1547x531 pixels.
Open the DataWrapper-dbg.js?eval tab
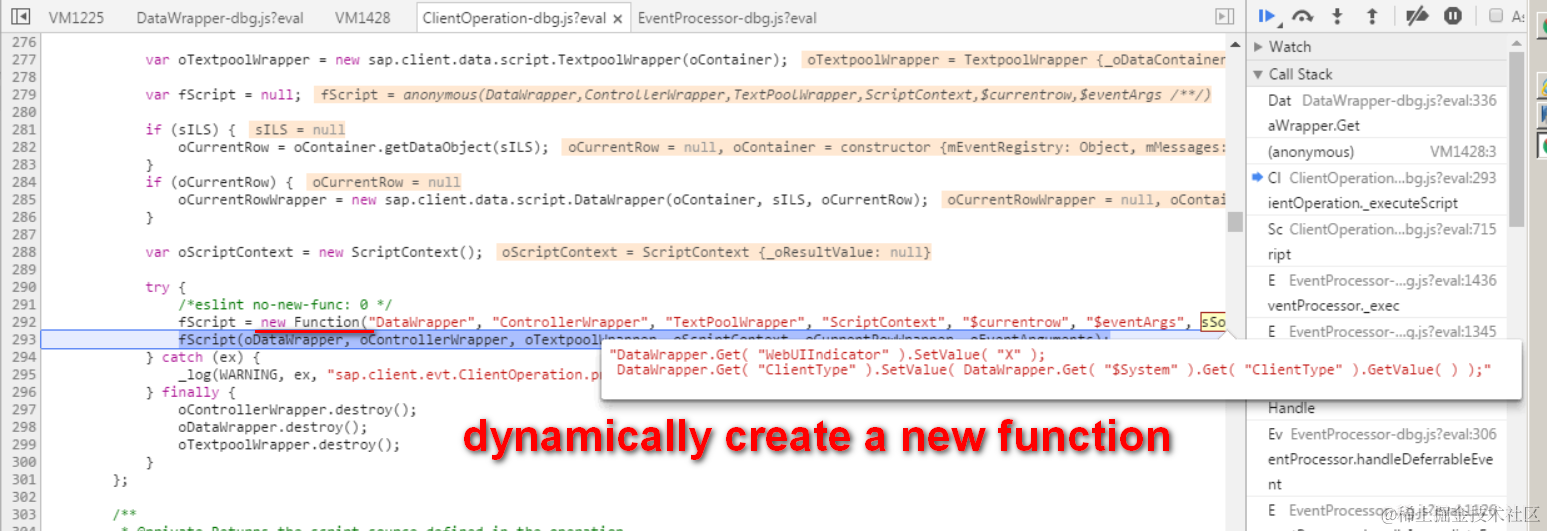220,18
